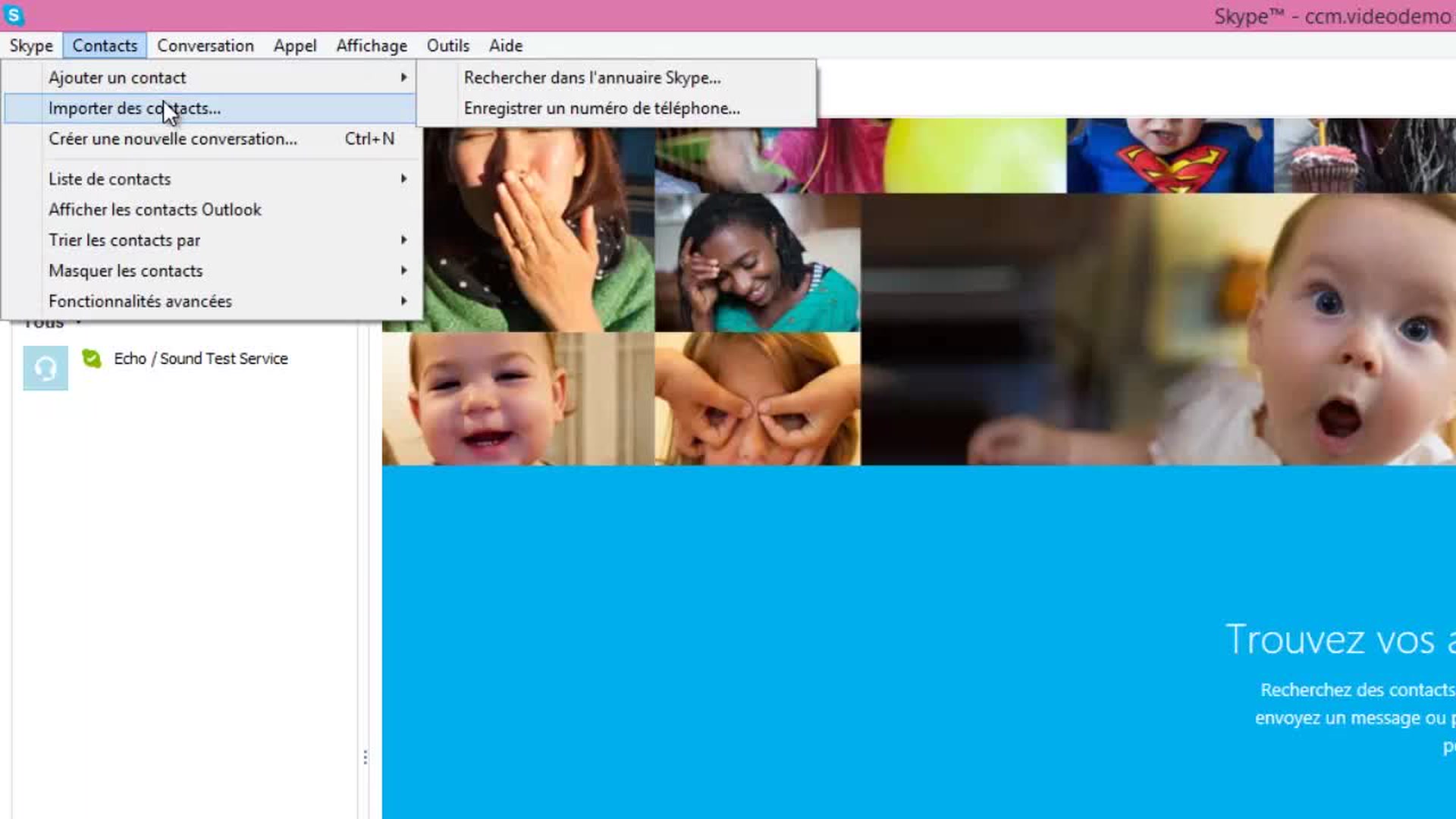
Task: Open the Outils menu
Action: (447, 45)
